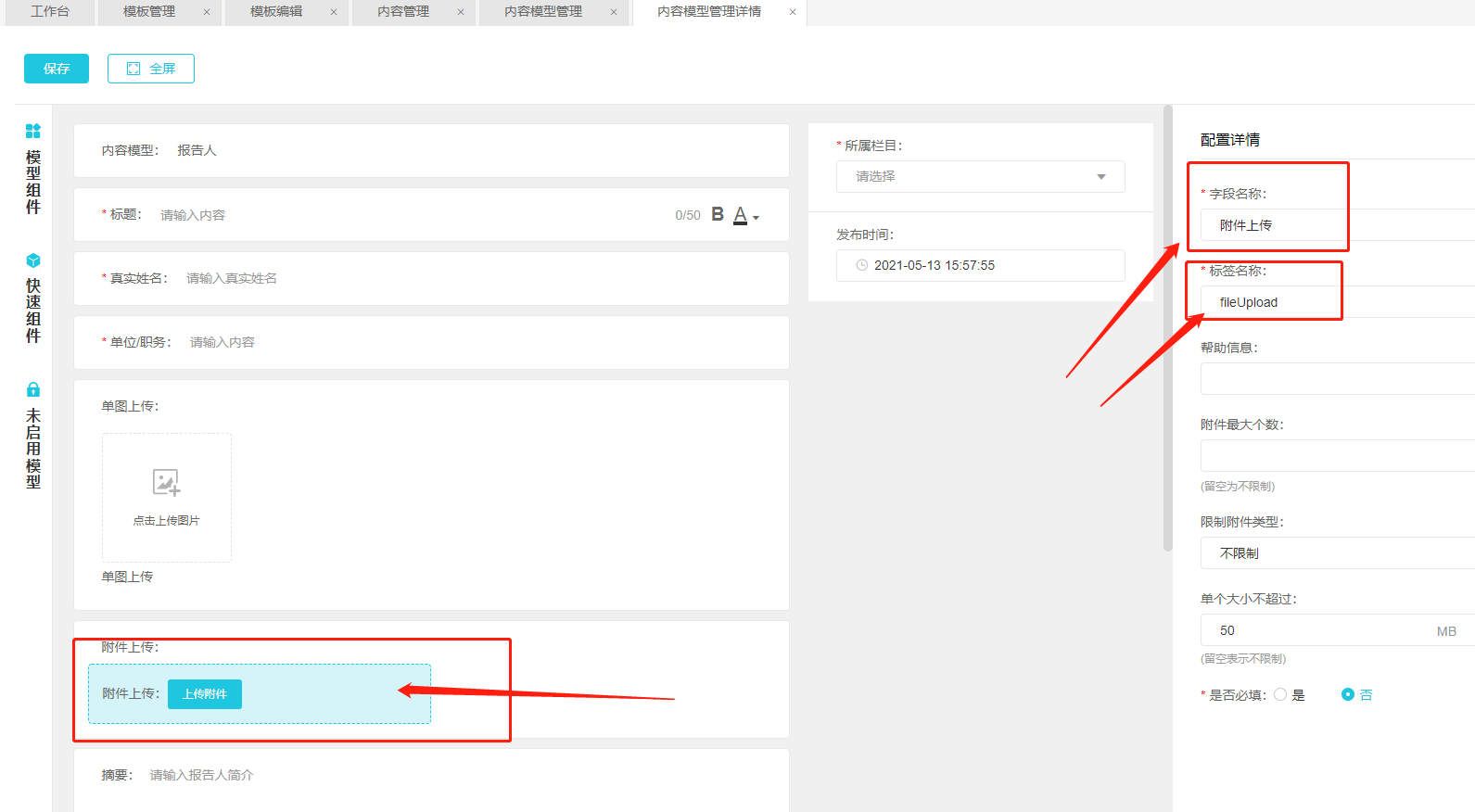Screen dimensions: 1475x812
Task: Toggle bold formatting on the 标题 field
Action: (x=718, y=215)
